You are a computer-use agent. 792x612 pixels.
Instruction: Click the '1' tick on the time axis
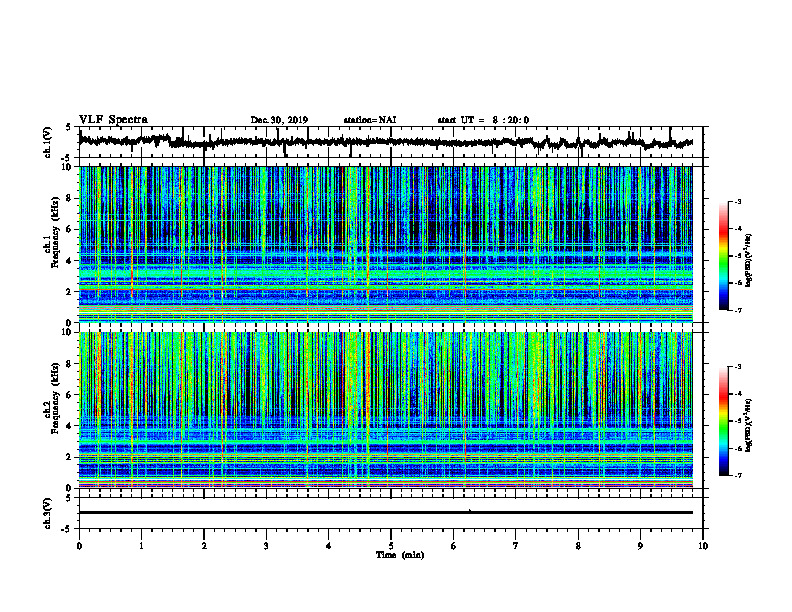[x=141, y=546]
